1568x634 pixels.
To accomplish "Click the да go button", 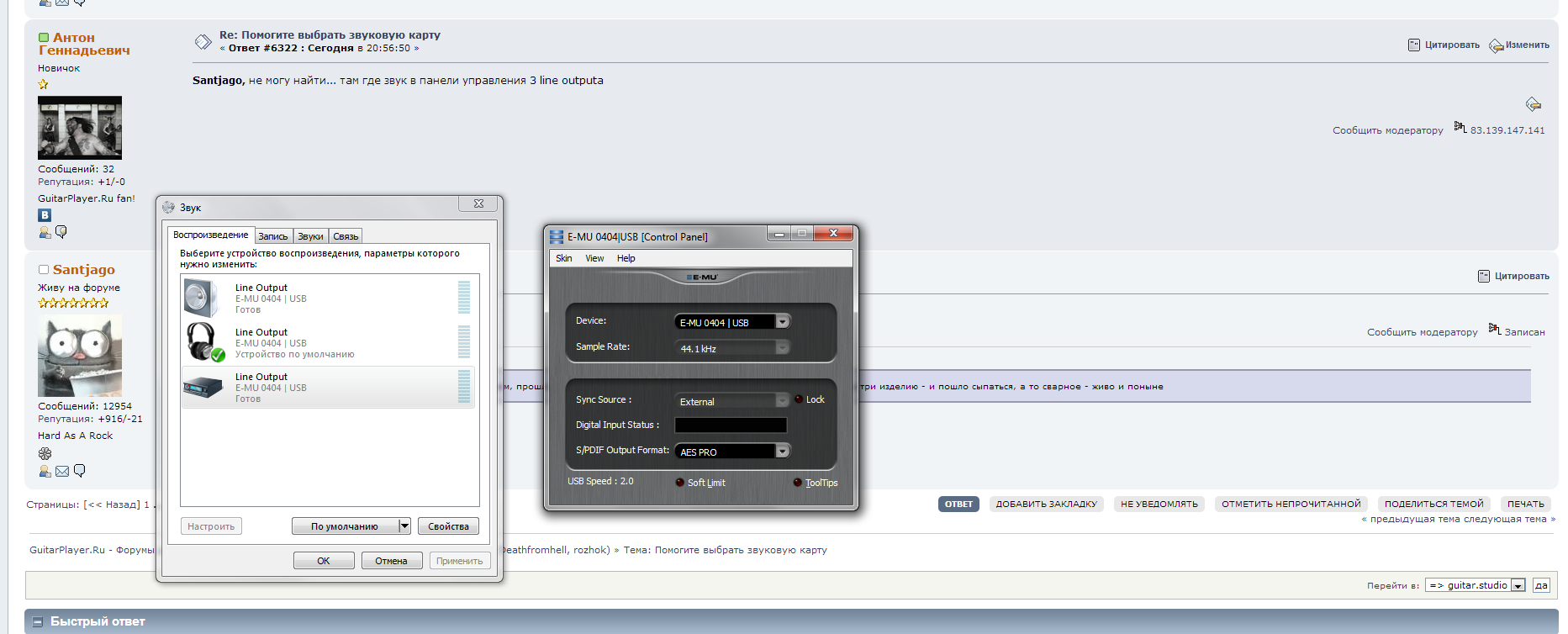I will point(1541,585).
